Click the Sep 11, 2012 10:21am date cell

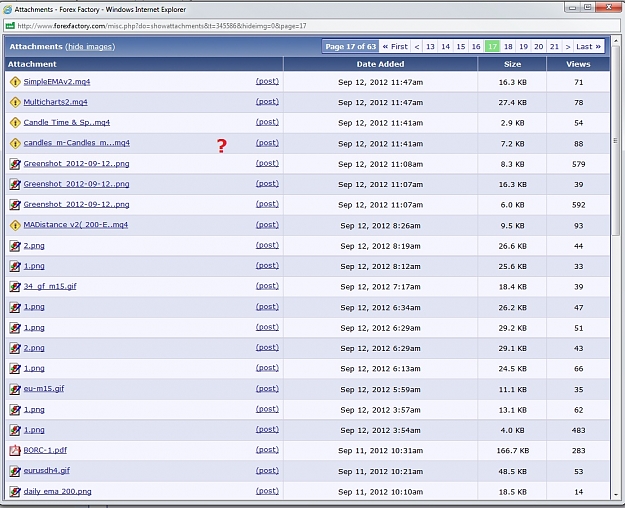coord(380,471)
